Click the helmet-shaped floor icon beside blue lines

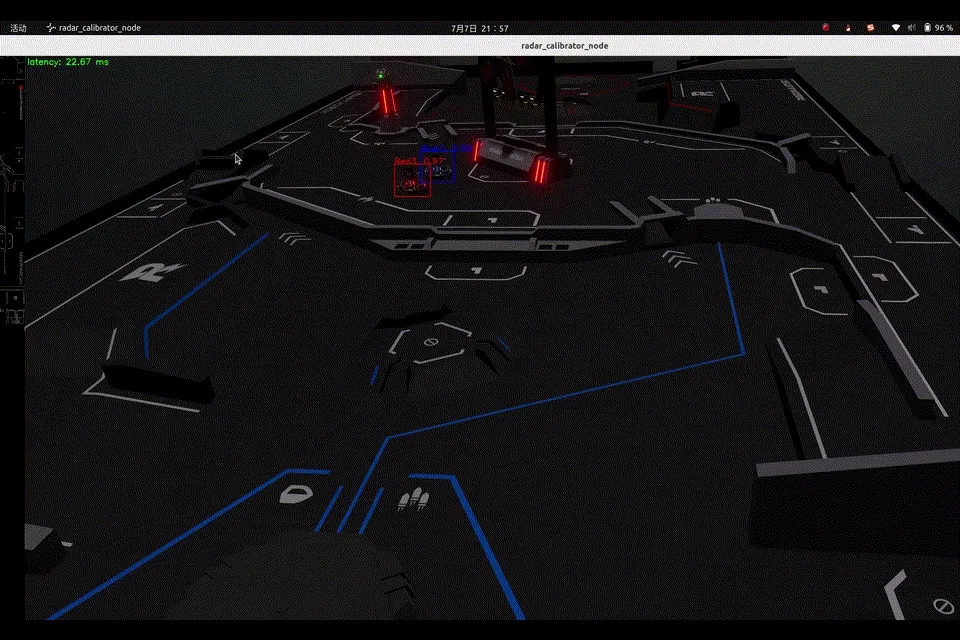pyautogui.click(x=296, y=493)
